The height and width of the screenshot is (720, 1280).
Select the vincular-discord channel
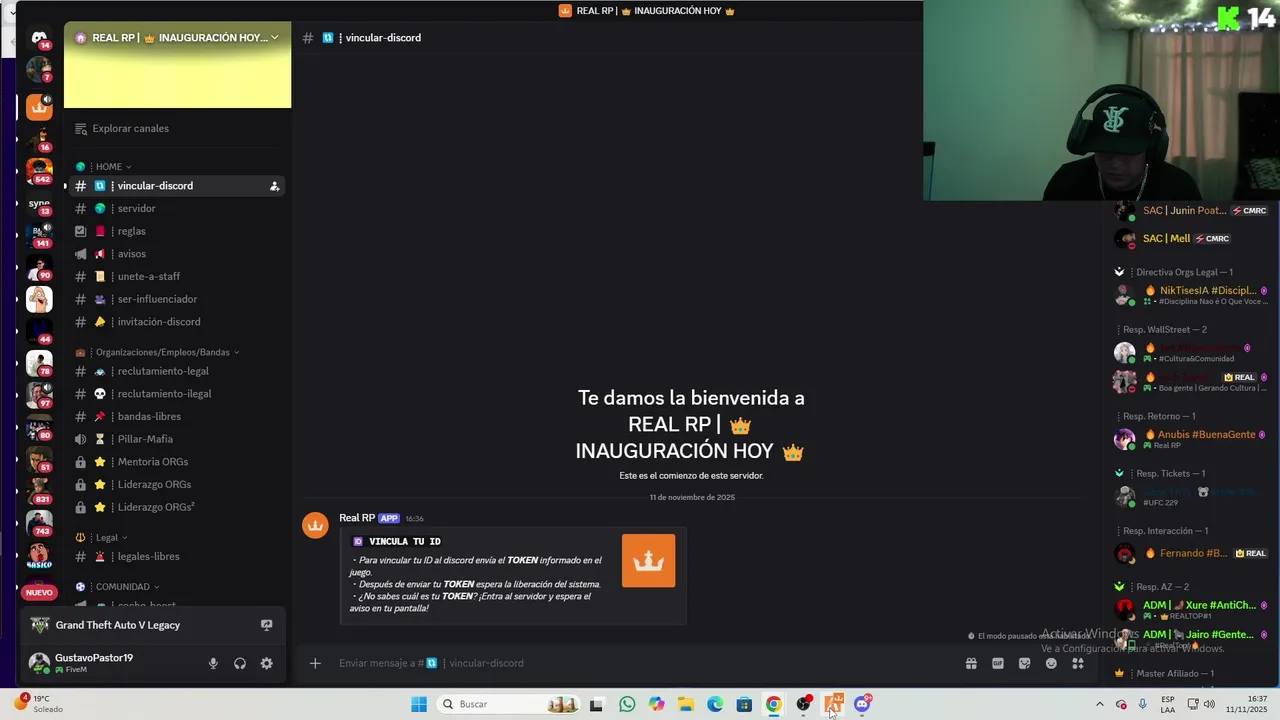[177, 186]
